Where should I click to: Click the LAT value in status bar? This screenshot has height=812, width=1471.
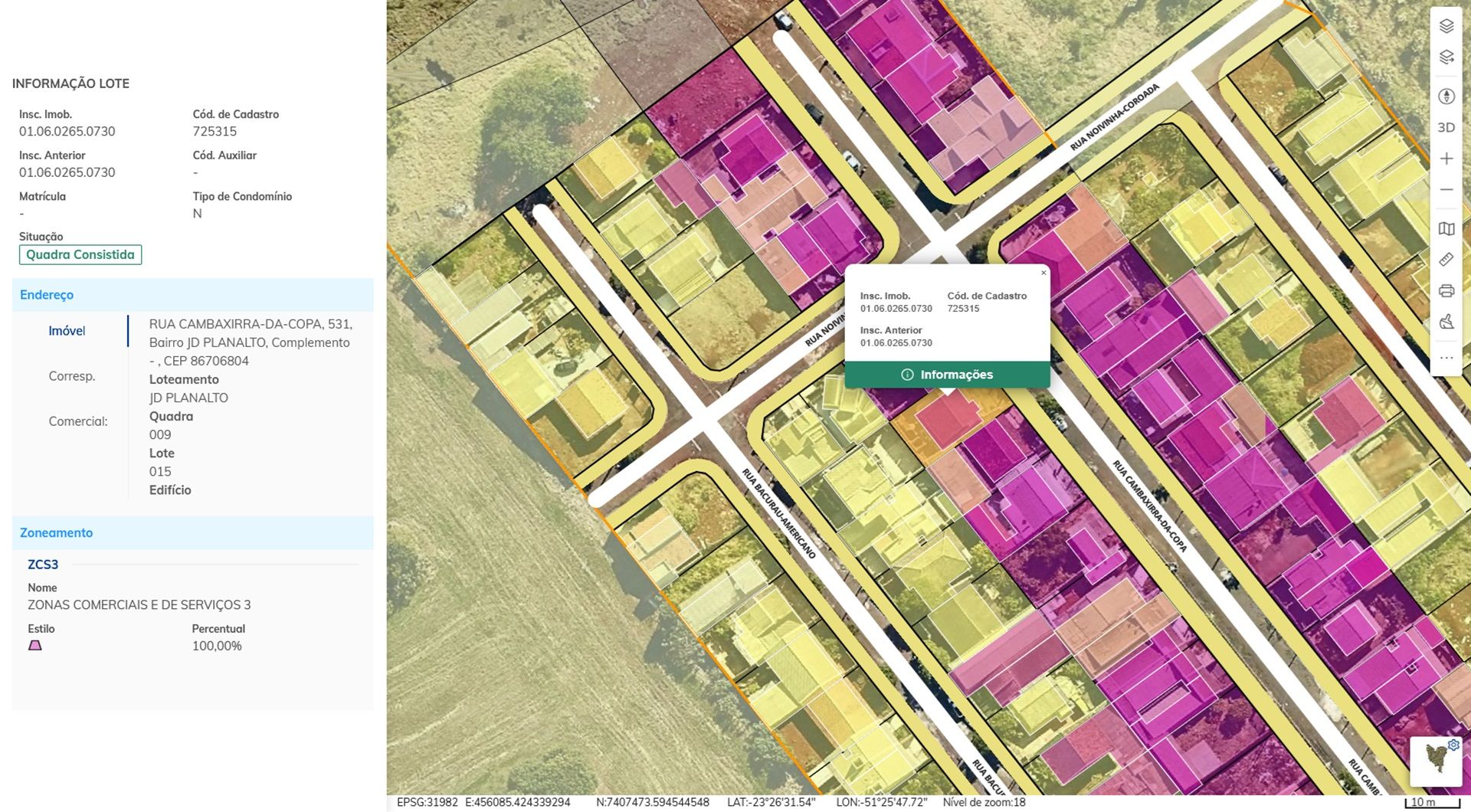772,803
